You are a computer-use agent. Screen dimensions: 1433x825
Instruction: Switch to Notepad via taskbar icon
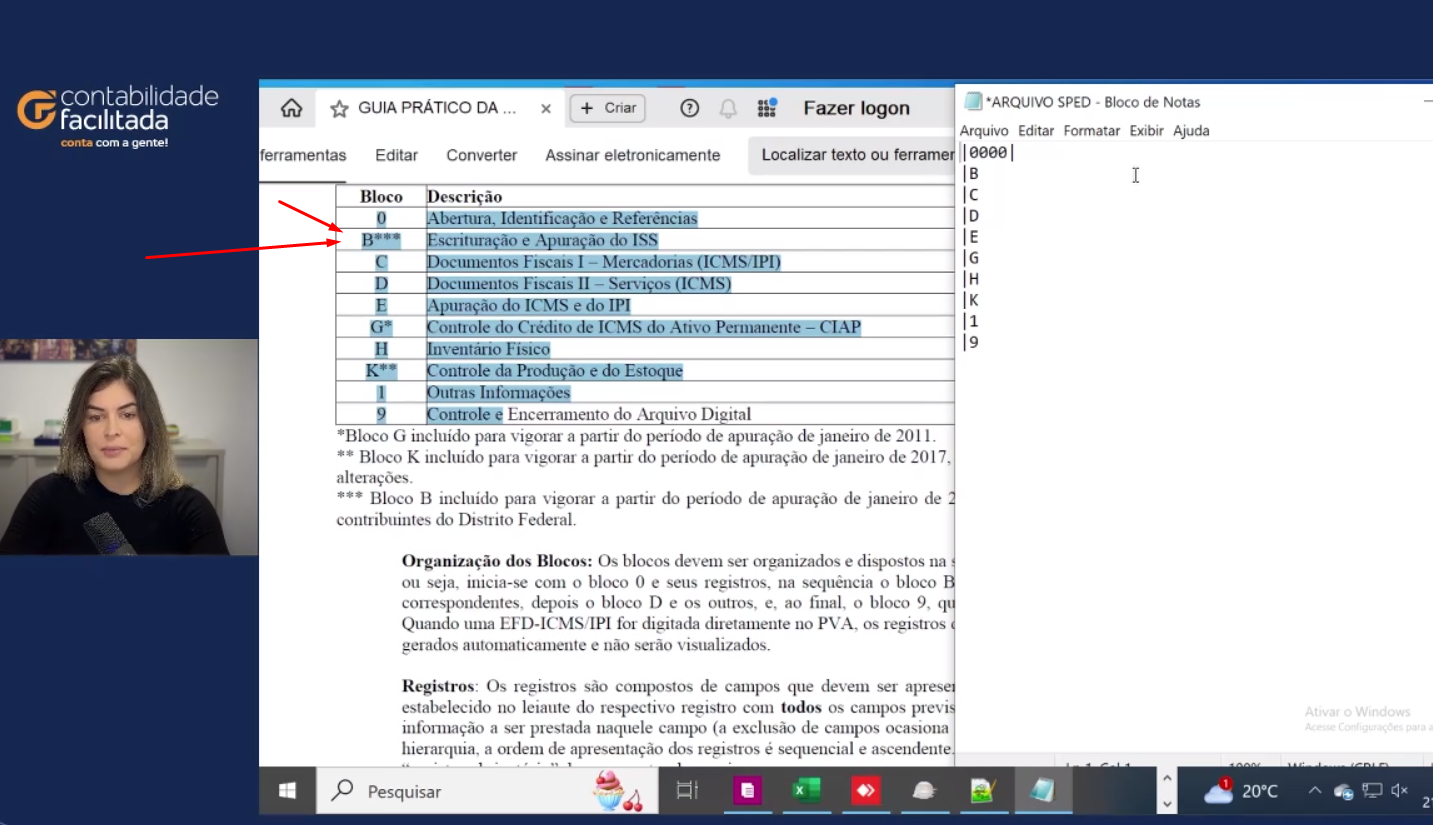(x=1042, y=791)
